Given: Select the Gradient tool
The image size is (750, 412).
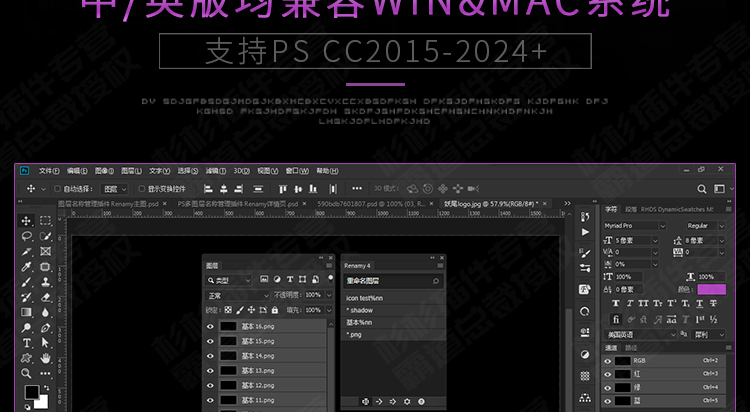Looking at the screenshot, I should pyautogui.click(x=26, y=312).
